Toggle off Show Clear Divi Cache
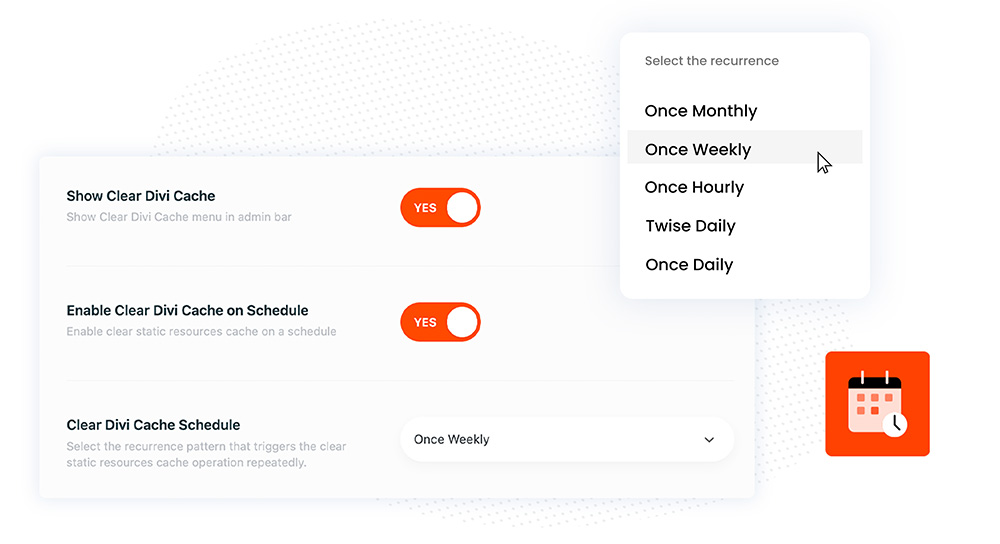 click(440, 207)
